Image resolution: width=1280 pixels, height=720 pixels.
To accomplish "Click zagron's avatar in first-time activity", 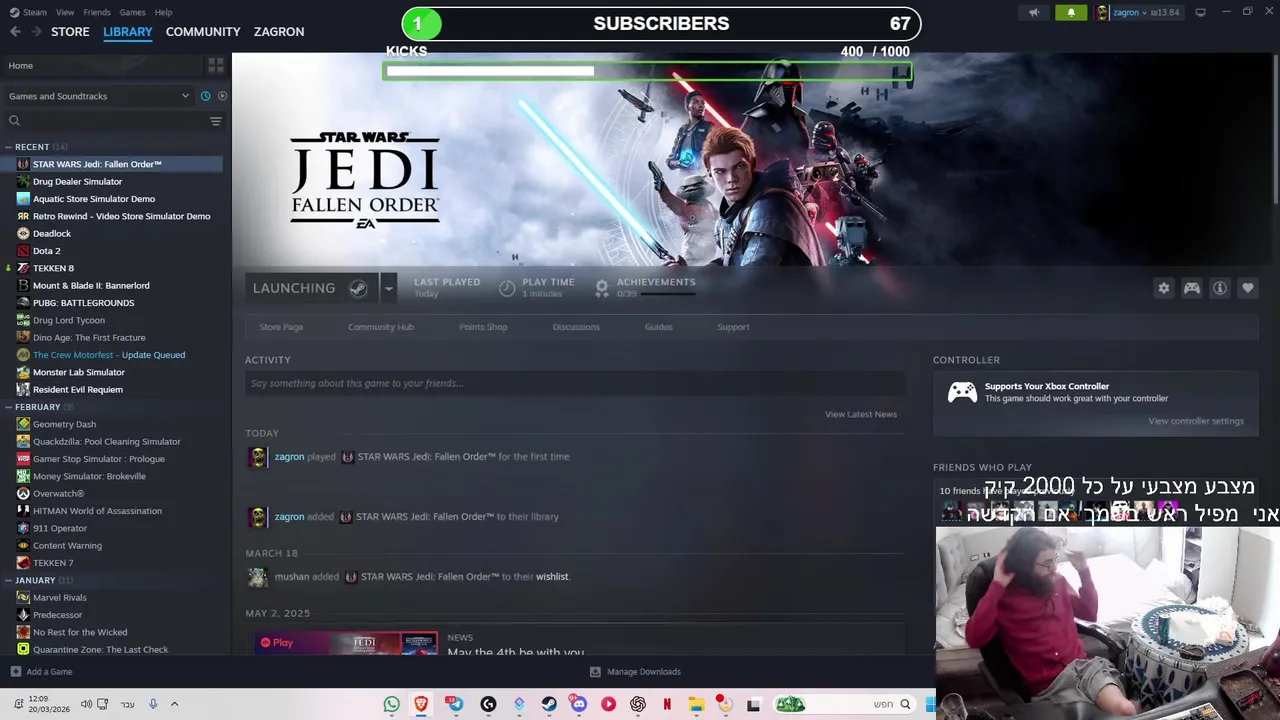I will pyautogui.click(x=258, y=457).
